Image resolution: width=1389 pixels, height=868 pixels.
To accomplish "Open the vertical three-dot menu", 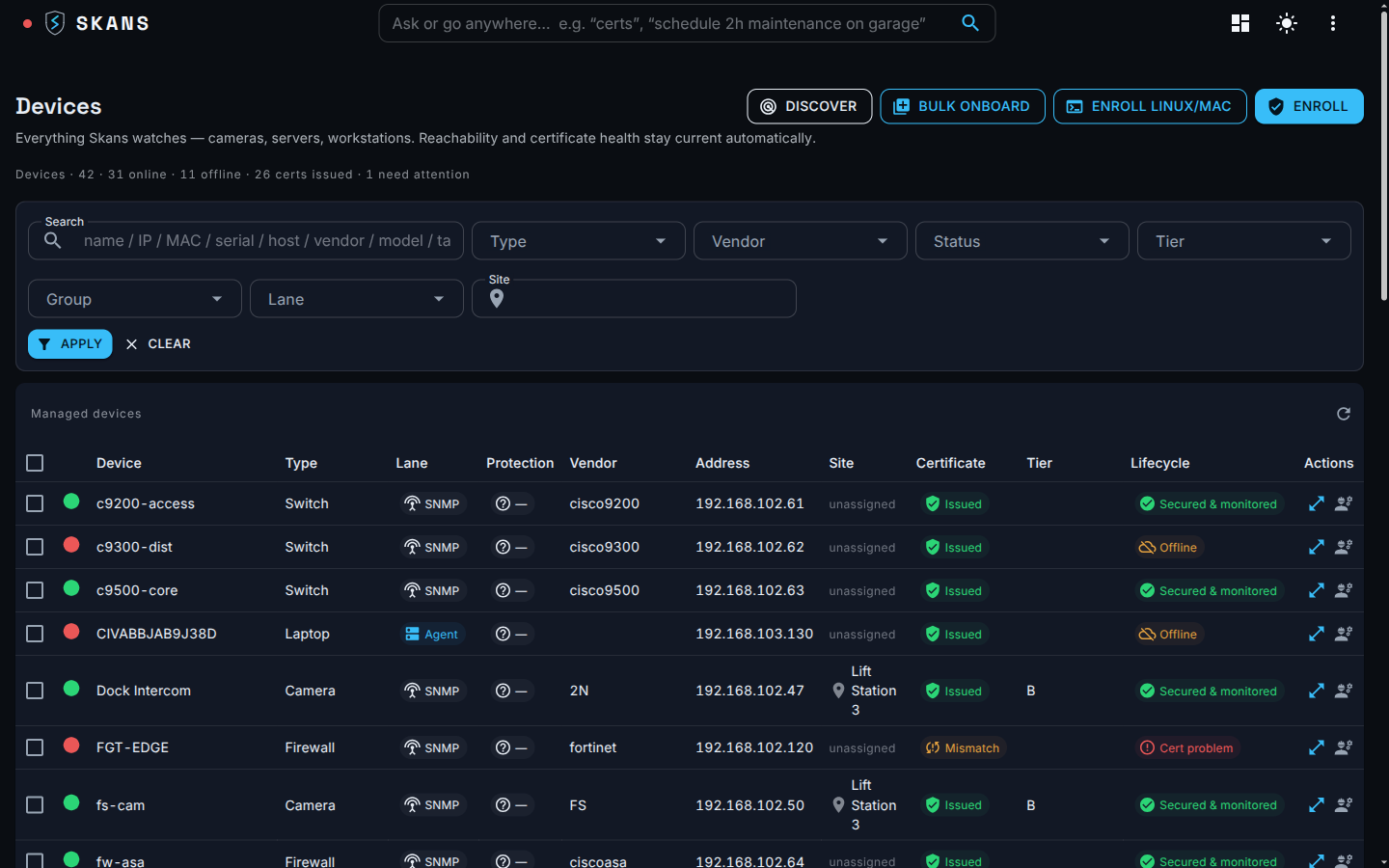I will coord(1333,23).
